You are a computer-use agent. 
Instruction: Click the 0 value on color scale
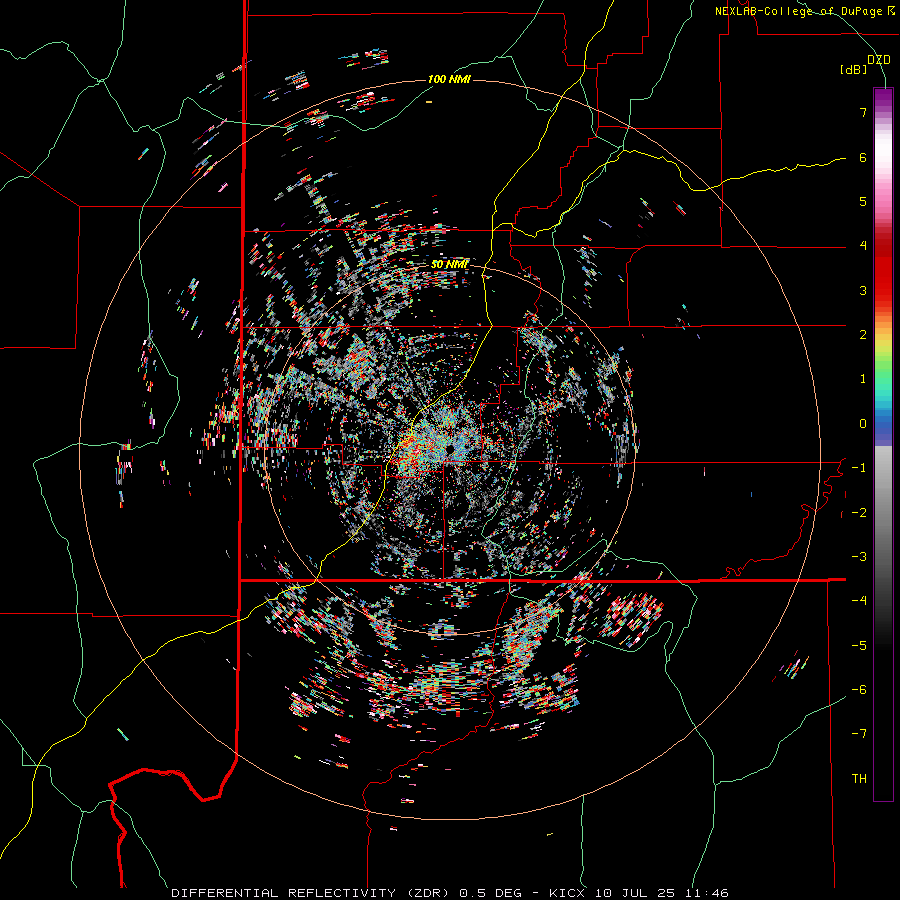(x=863, y=424)
